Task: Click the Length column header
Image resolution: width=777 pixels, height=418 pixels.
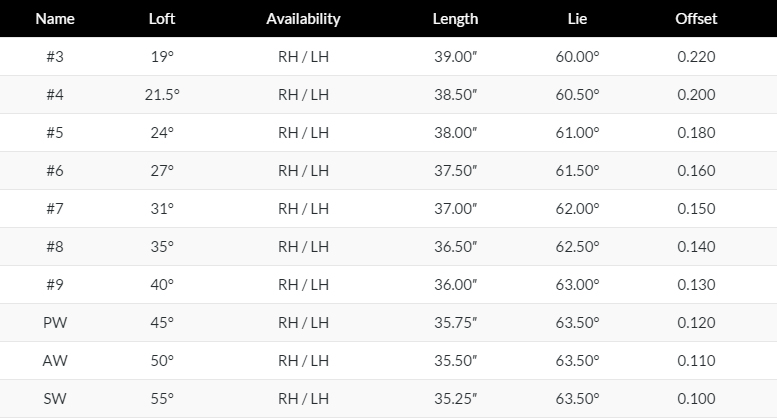Action: click(x=455, y=19)
